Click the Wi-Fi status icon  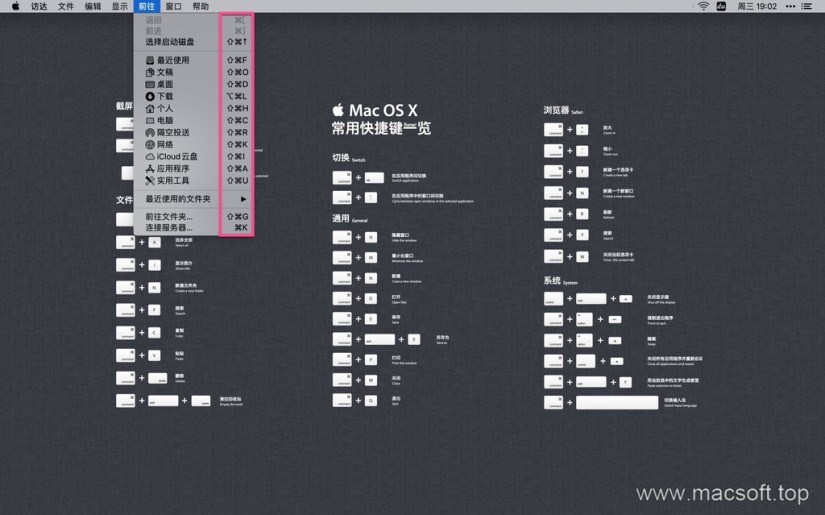point(703,6)
